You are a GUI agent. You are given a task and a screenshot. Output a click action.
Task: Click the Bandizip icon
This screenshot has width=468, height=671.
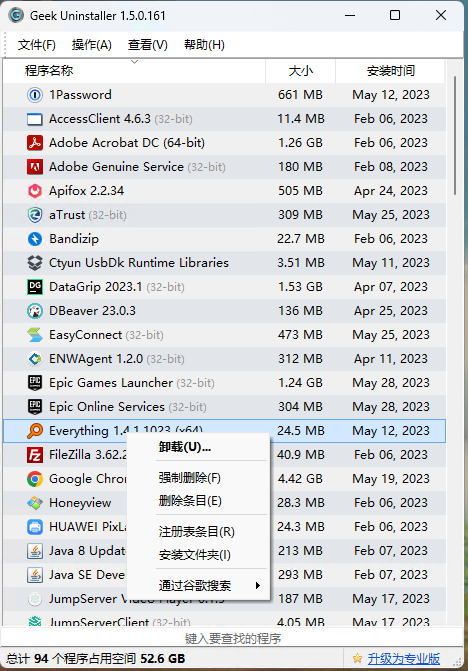coord(35,238)
